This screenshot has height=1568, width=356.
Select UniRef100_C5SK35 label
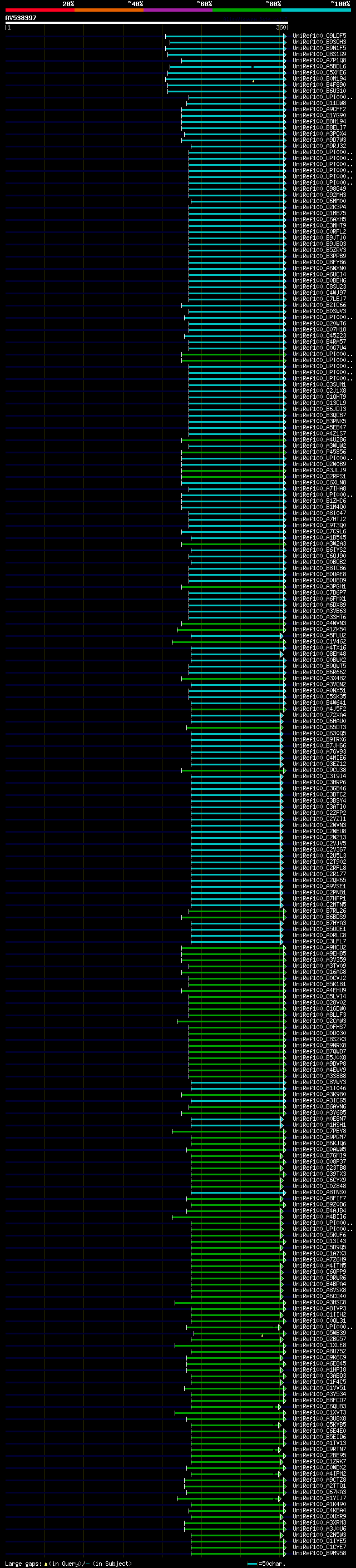(x=319, y=696)
